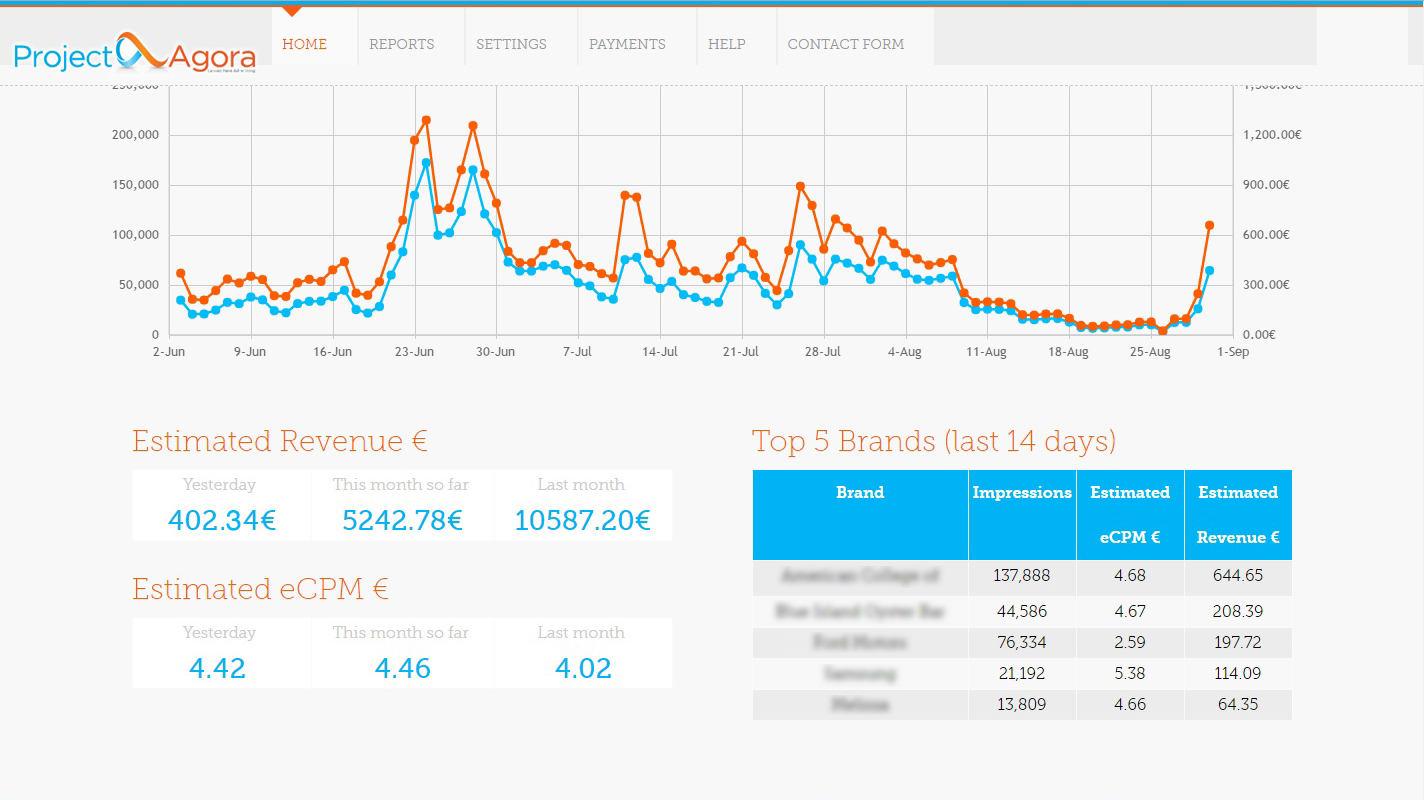
Task: Click the Project Agora logo
Action: tap(135, 54)
